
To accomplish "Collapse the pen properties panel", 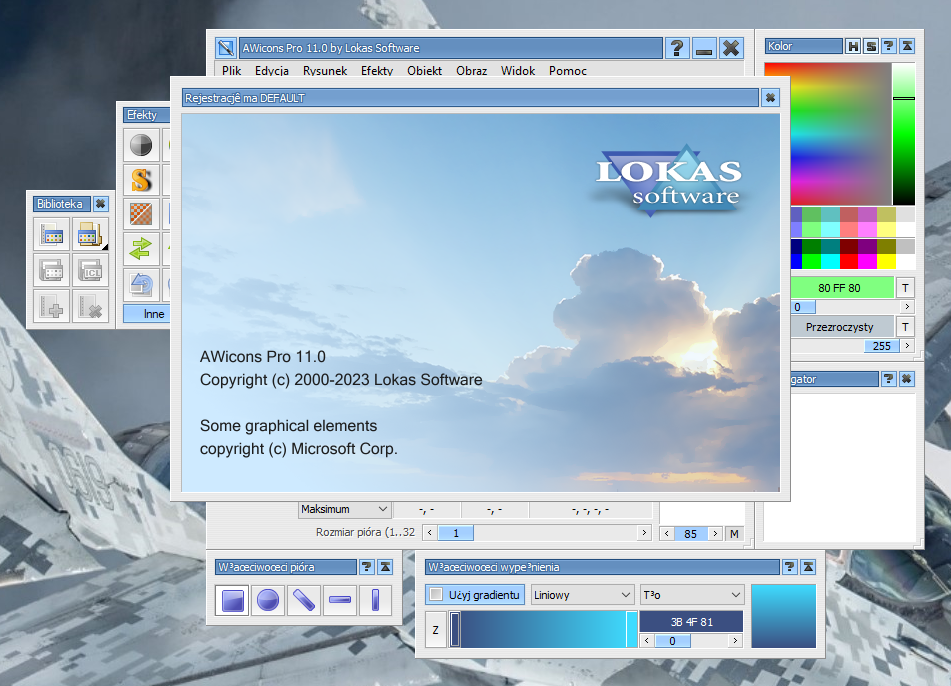I will pos(385,567).
